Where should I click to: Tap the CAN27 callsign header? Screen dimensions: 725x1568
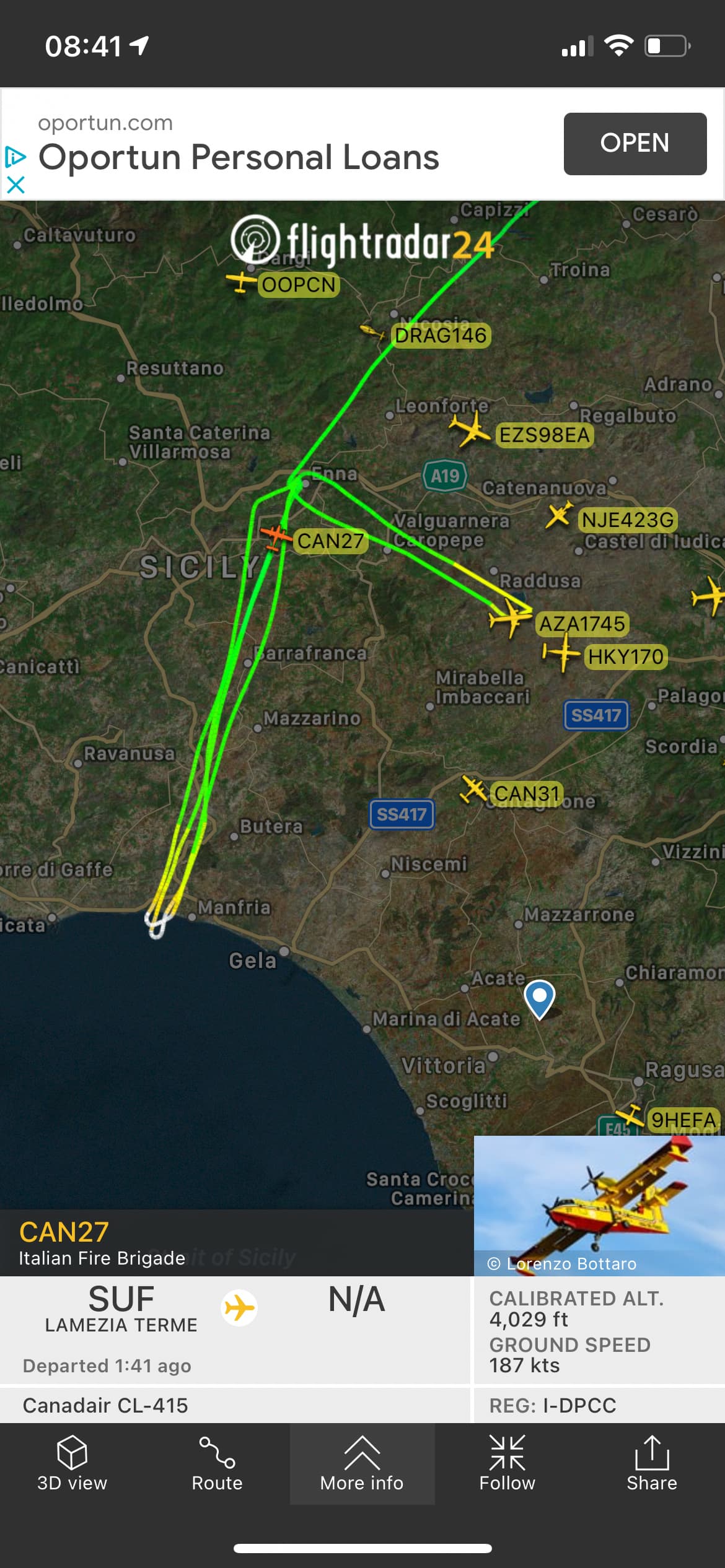64,1232
